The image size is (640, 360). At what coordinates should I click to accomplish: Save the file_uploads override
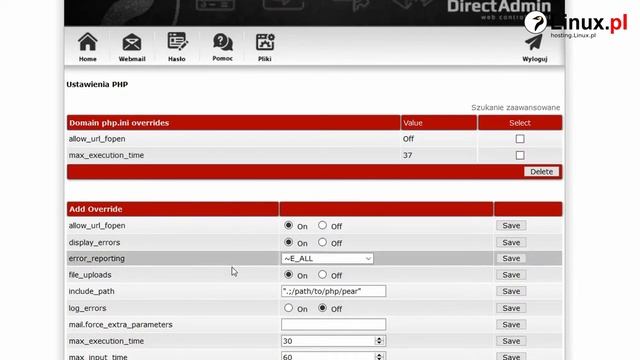tap(511, 275)
